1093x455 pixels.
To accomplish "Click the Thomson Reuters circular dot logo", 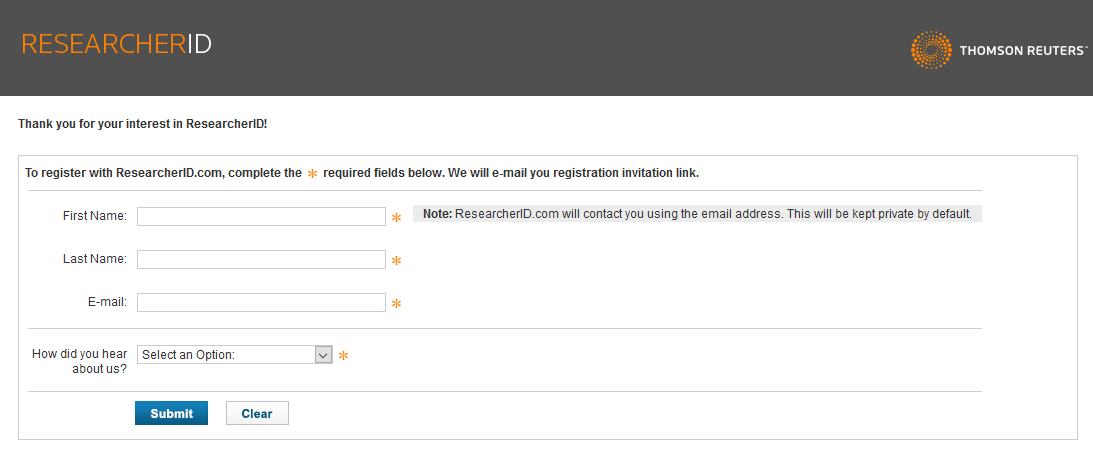I will coord(931,50).
